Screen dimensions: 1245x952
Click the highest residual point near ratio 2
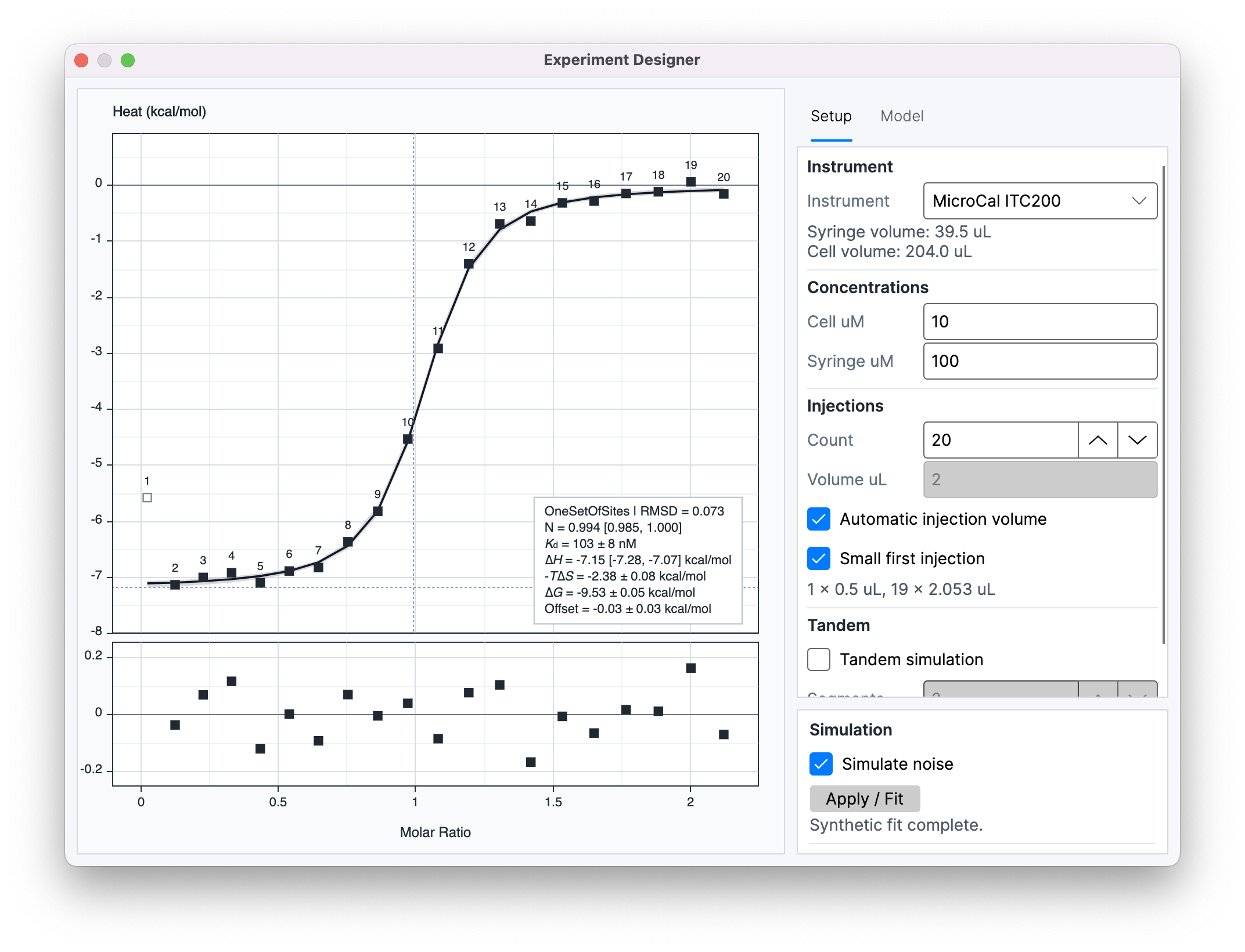(690, 668)
